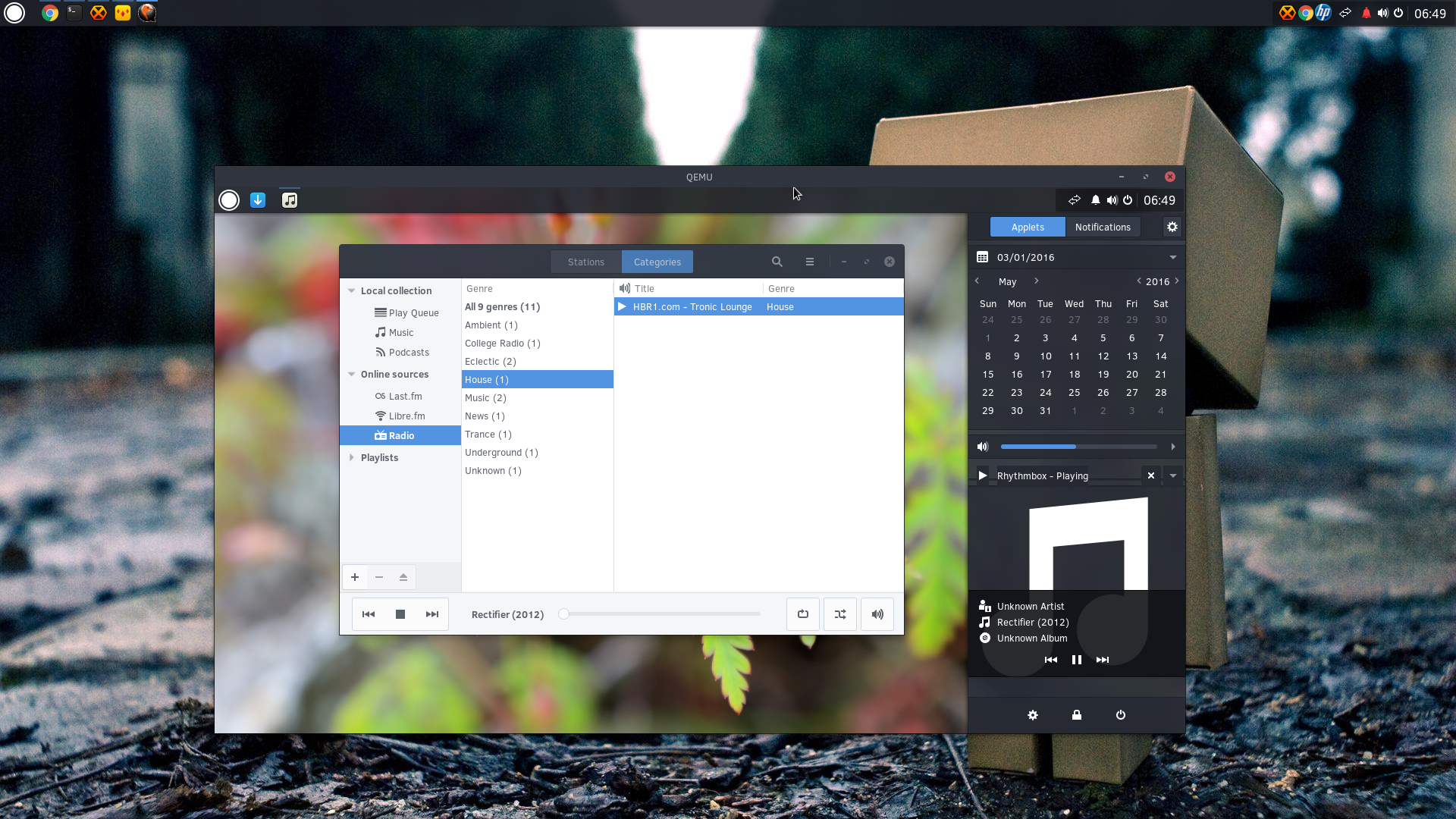This screenshot has height=819, width=1456.
Task: Open notification bell in QEMU panel
Action: click(x=1096, y=200)
